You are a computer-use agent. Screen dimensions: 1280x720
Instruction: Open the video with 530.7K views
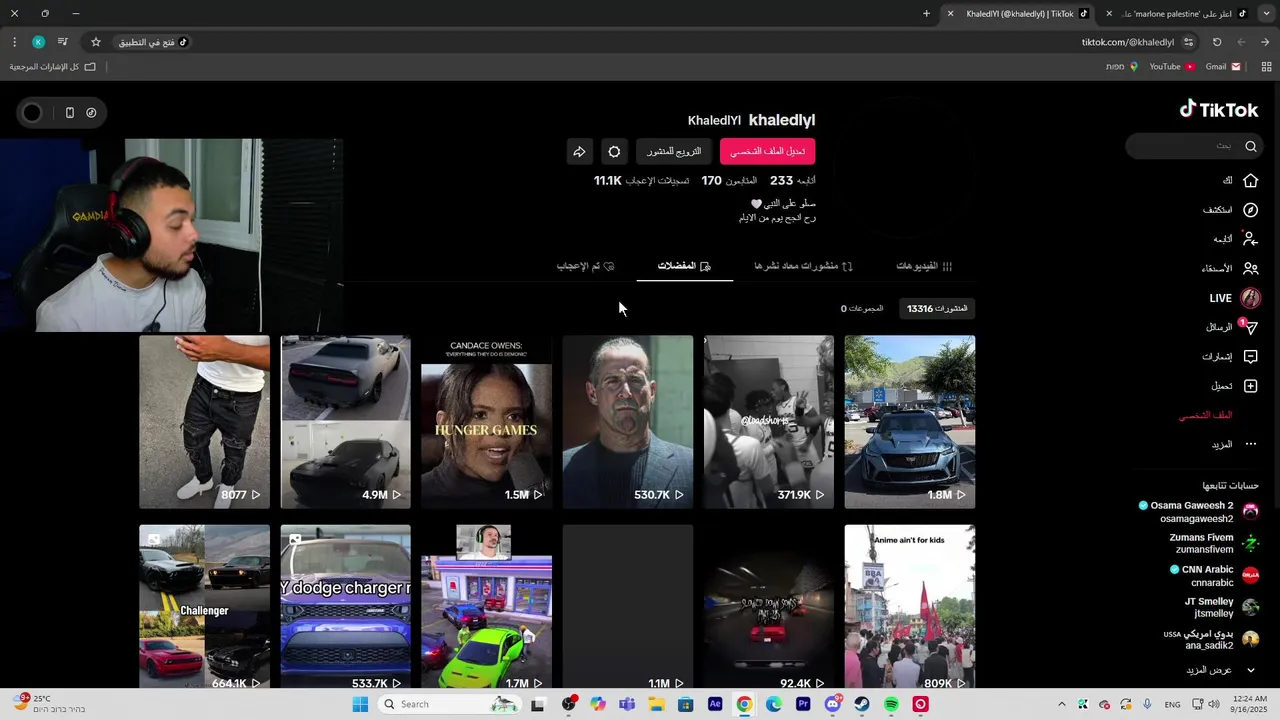[627, 422]
